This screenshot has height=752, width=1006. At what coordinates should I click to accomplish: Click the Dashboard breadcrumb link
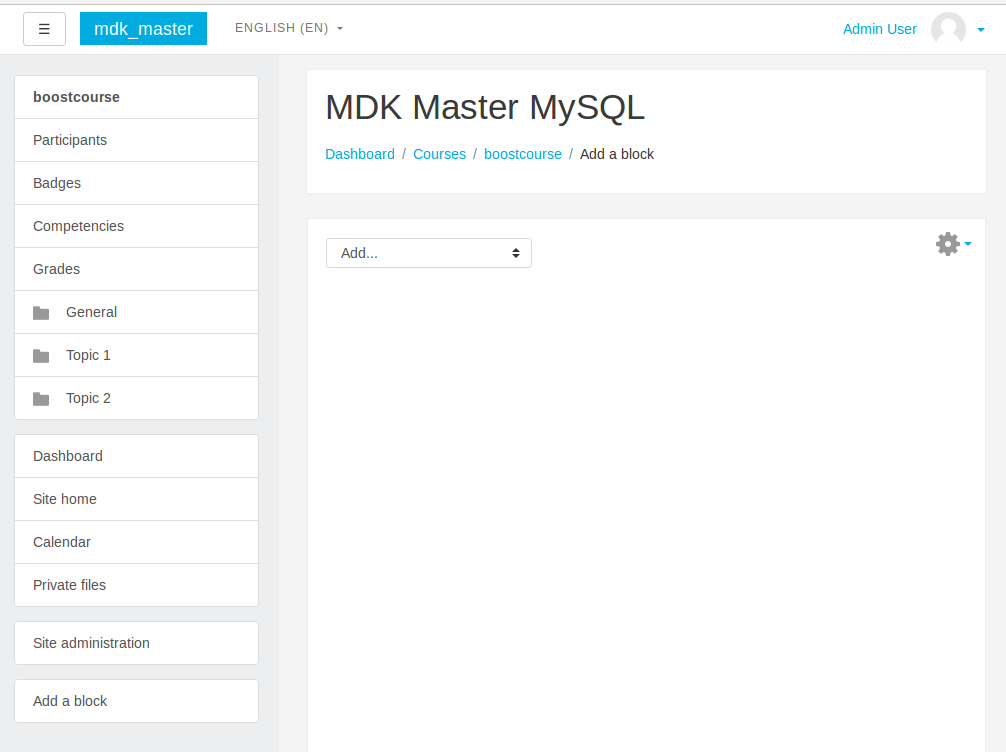[x=360, y=154]
